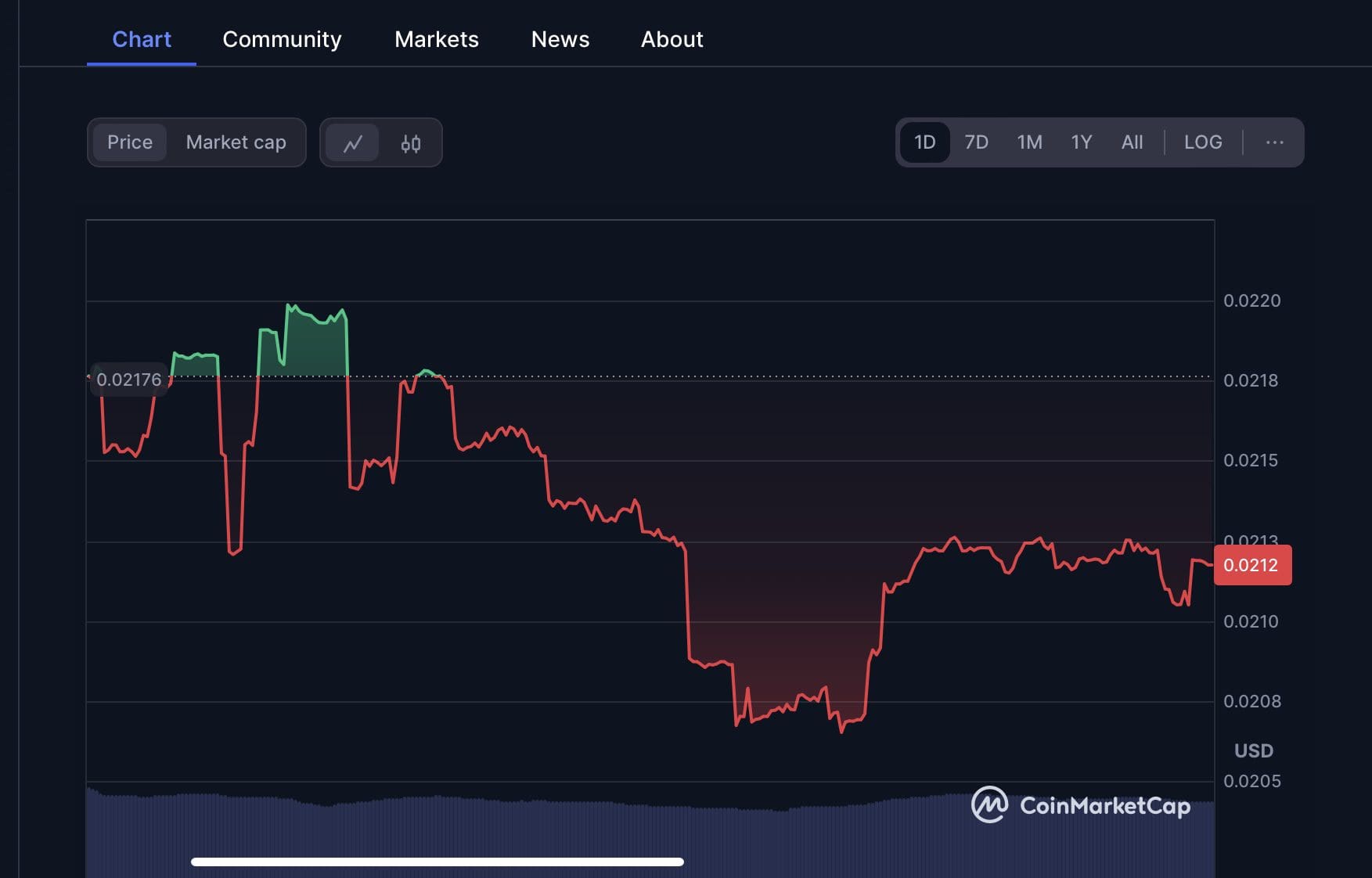Select the 1D time range
The height and width of the screenshot is (878, 1372).
[x=924, y=142]
